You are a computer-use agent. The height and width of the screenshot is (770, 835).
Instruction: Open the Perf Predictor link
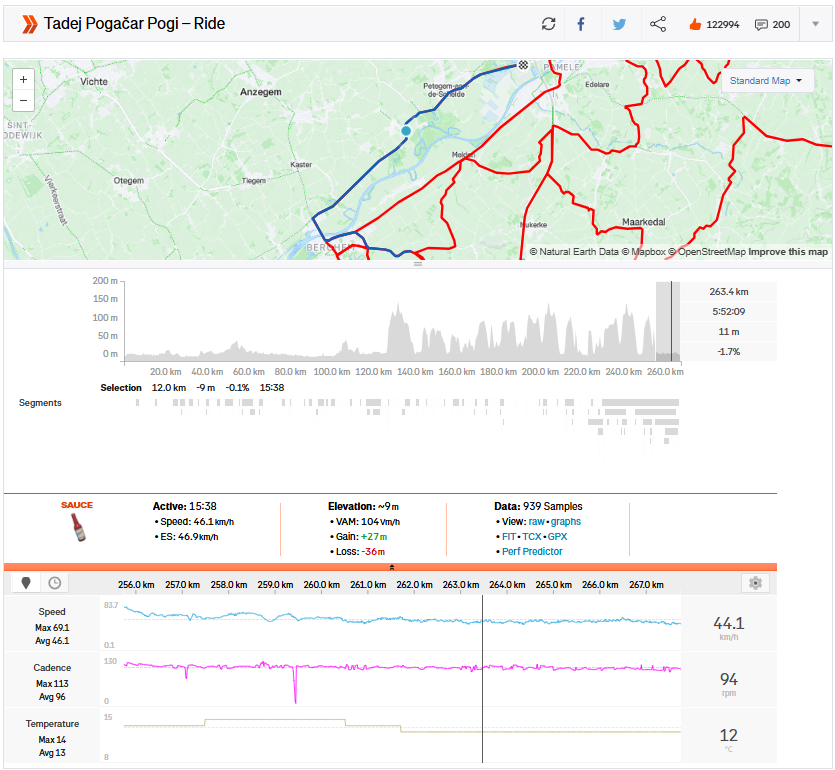point(532,551)
